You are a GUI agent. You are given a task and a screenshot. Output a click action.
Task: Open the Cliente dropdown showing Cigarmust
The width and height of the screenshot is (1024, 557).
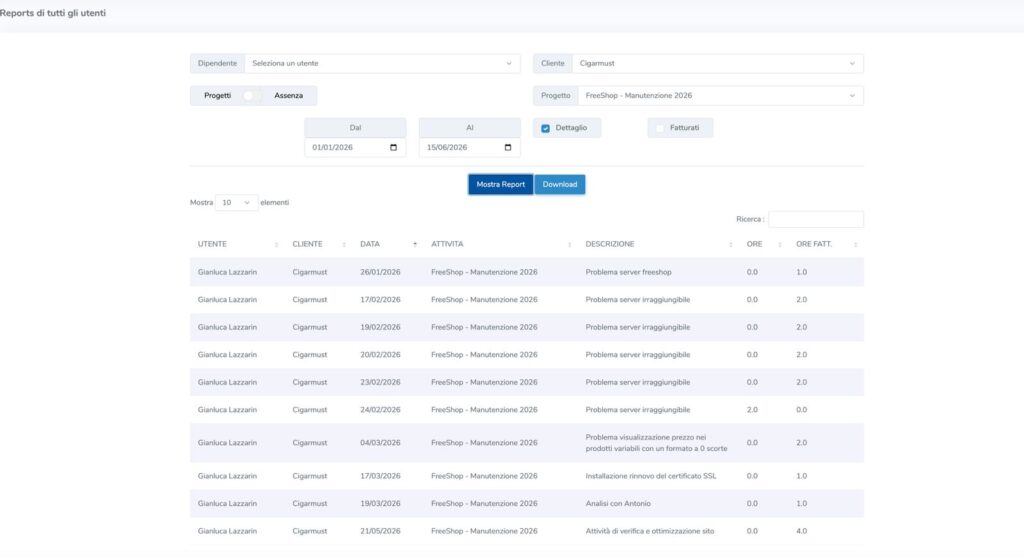point(717,63)
